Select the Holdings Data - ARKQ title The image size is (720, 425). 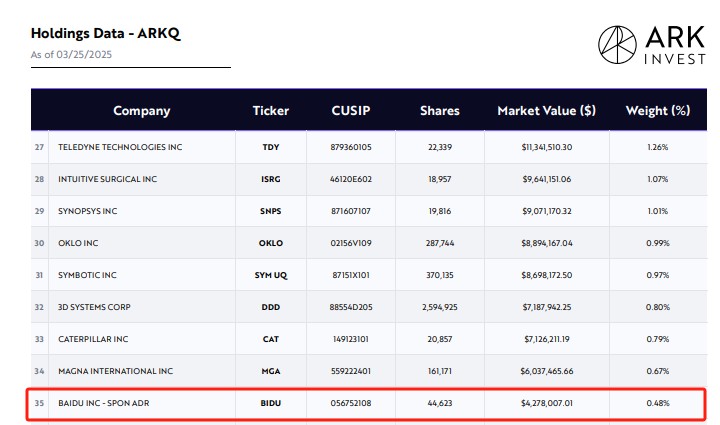tap(106, 34)
